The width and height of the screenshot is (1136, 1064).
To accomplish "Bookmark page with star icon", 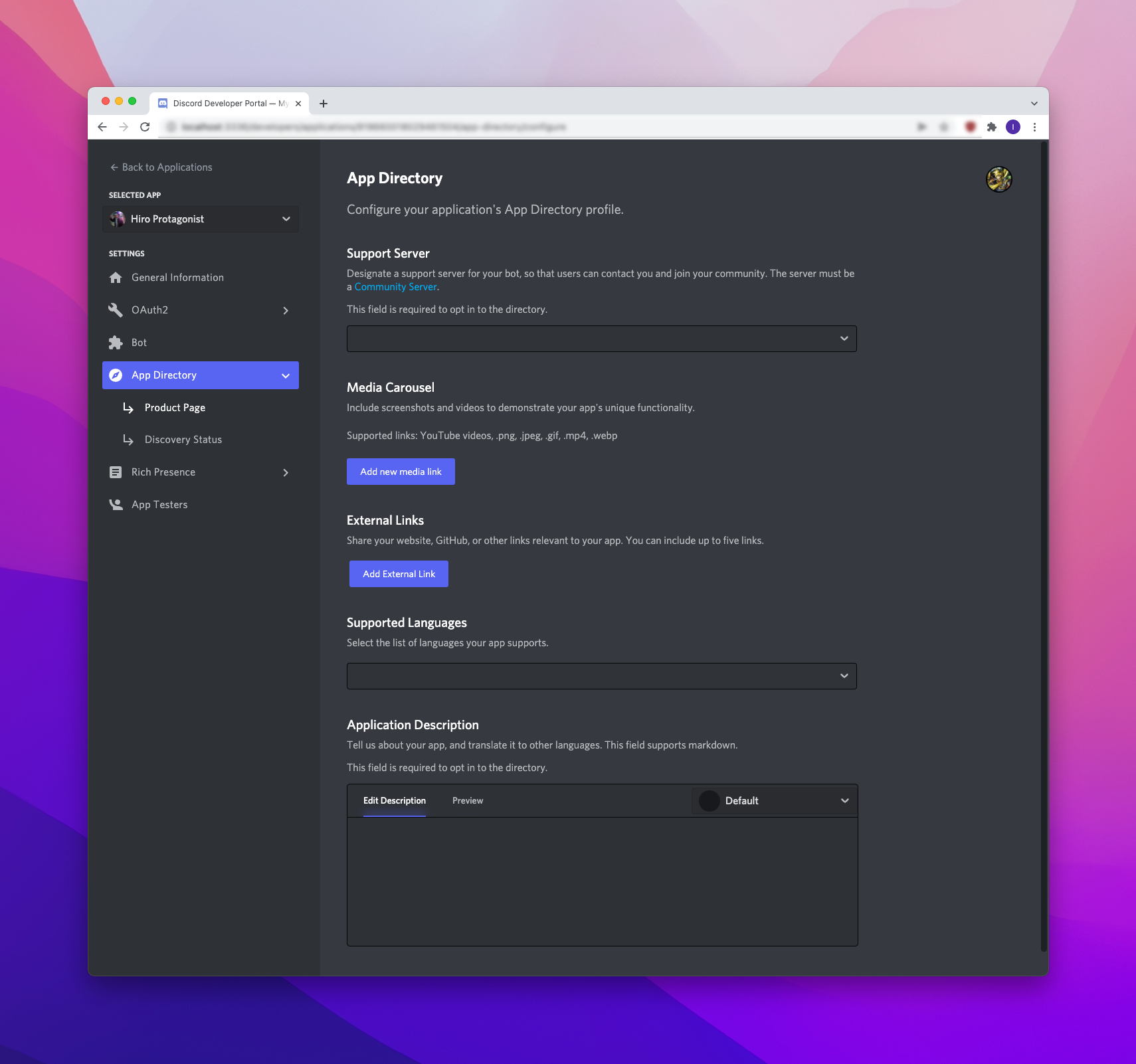I will click(x=944, y=127).
